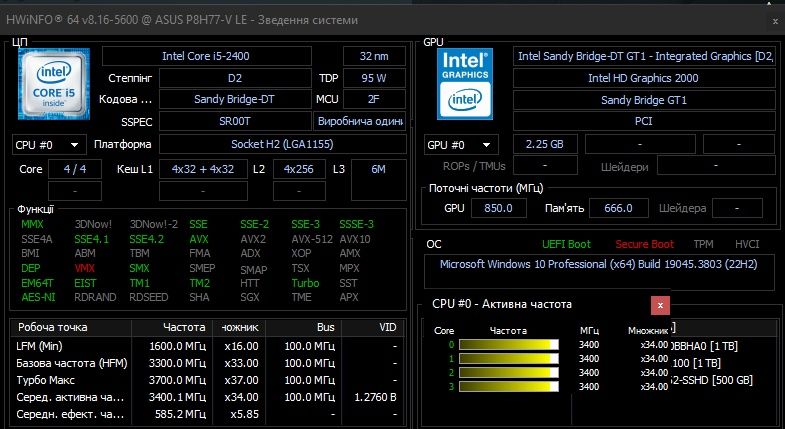Viewport: 785px width, 429px height.
Task: Click the GPU clock 850.0 value
Action: (x=499, y=208)
